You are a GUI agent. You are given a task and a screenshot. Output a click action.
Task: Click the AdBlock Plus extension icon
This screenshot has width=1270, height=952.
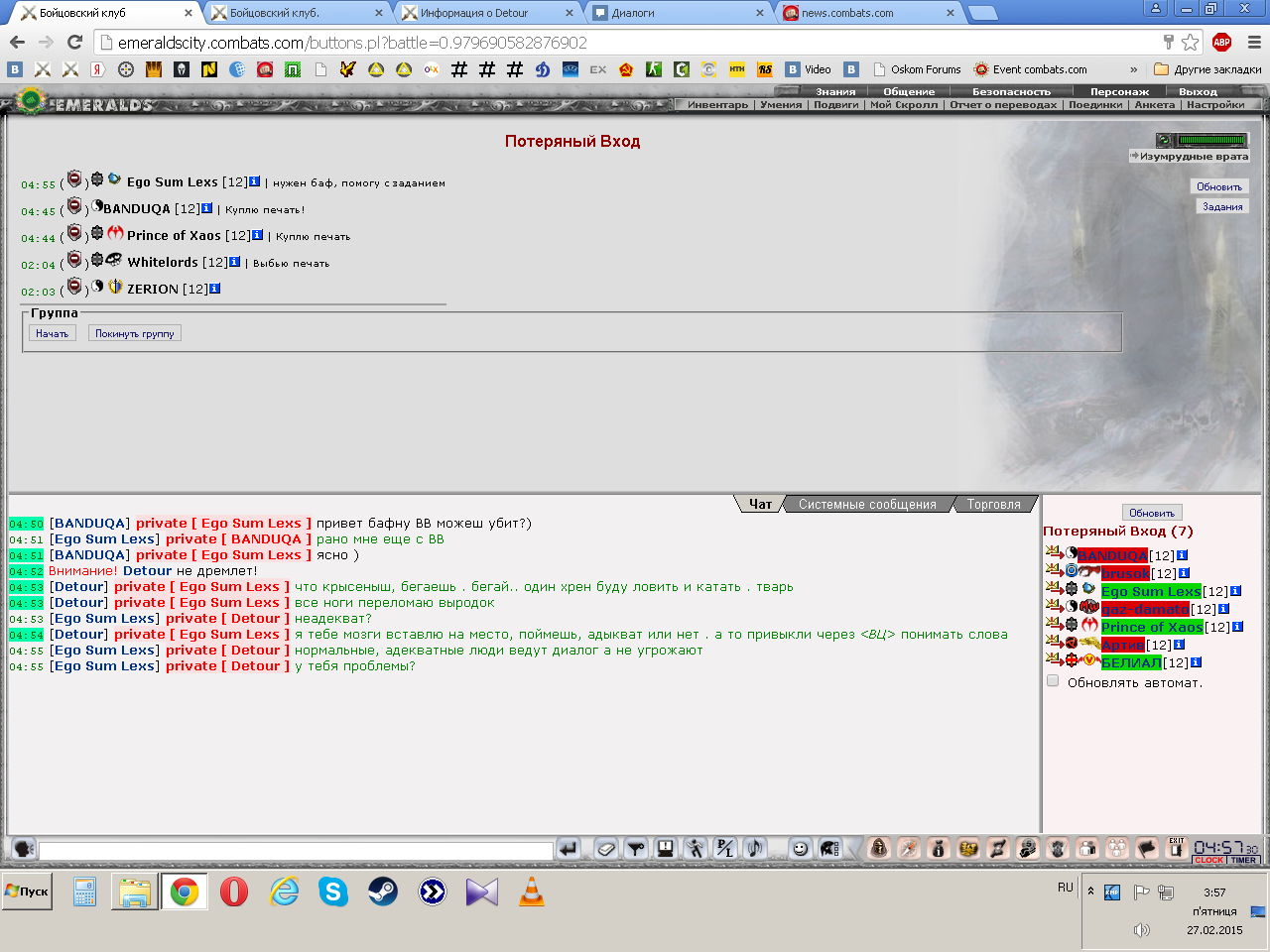[1222, 43]
